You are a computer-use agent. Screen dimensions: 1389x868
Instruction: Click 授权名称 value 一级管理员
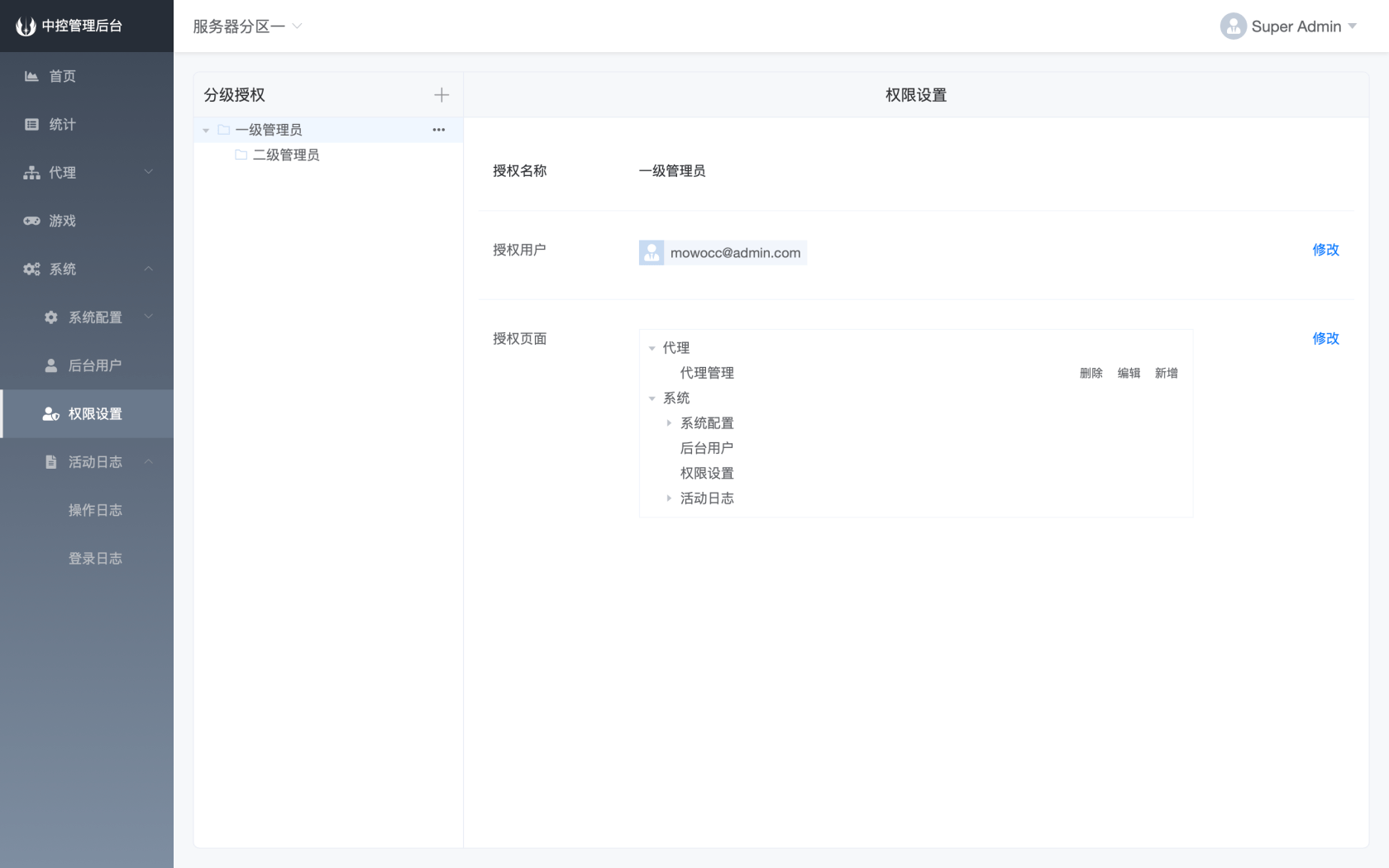click(x=672, y=171)
